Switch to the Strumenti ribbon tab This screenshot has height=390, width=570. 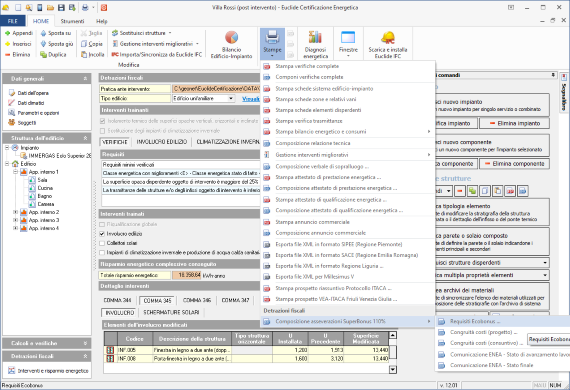pyautogui.click(x=72, y=21)
